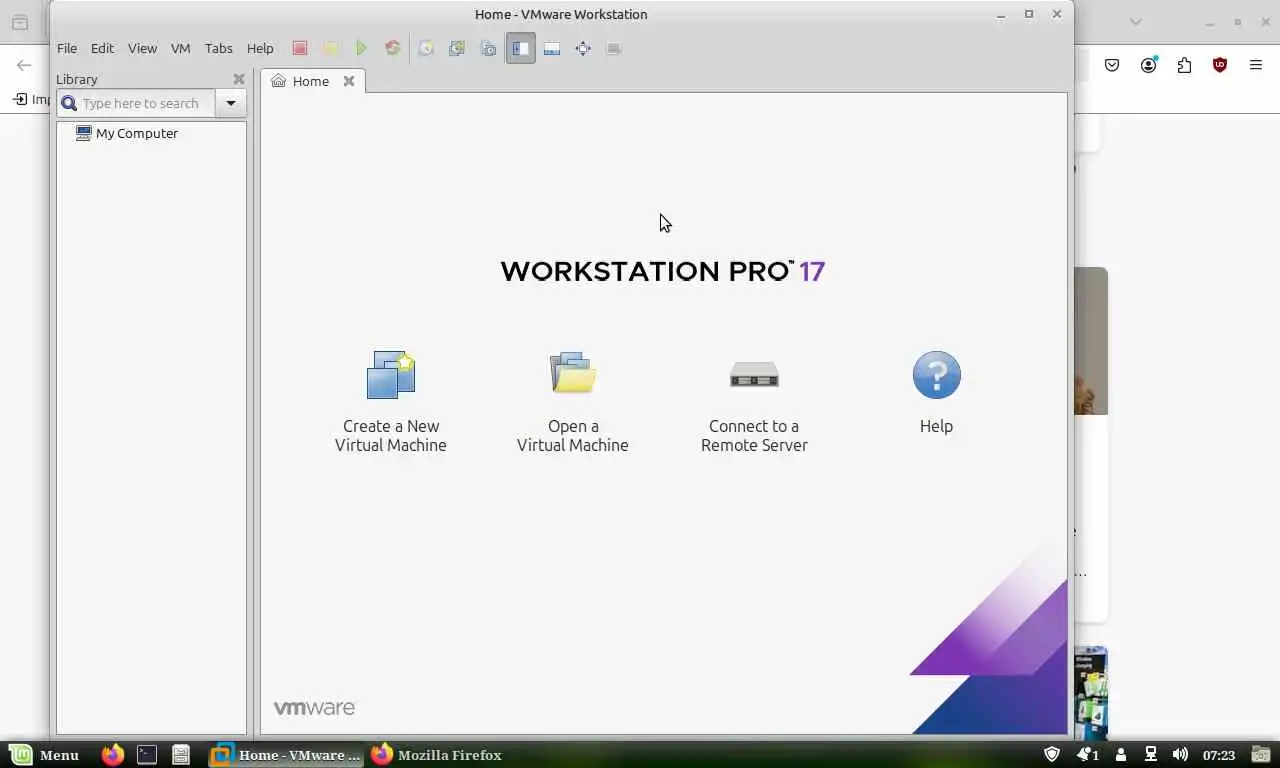
Task: Select the Home tab
Action: [x=311, y=81]
